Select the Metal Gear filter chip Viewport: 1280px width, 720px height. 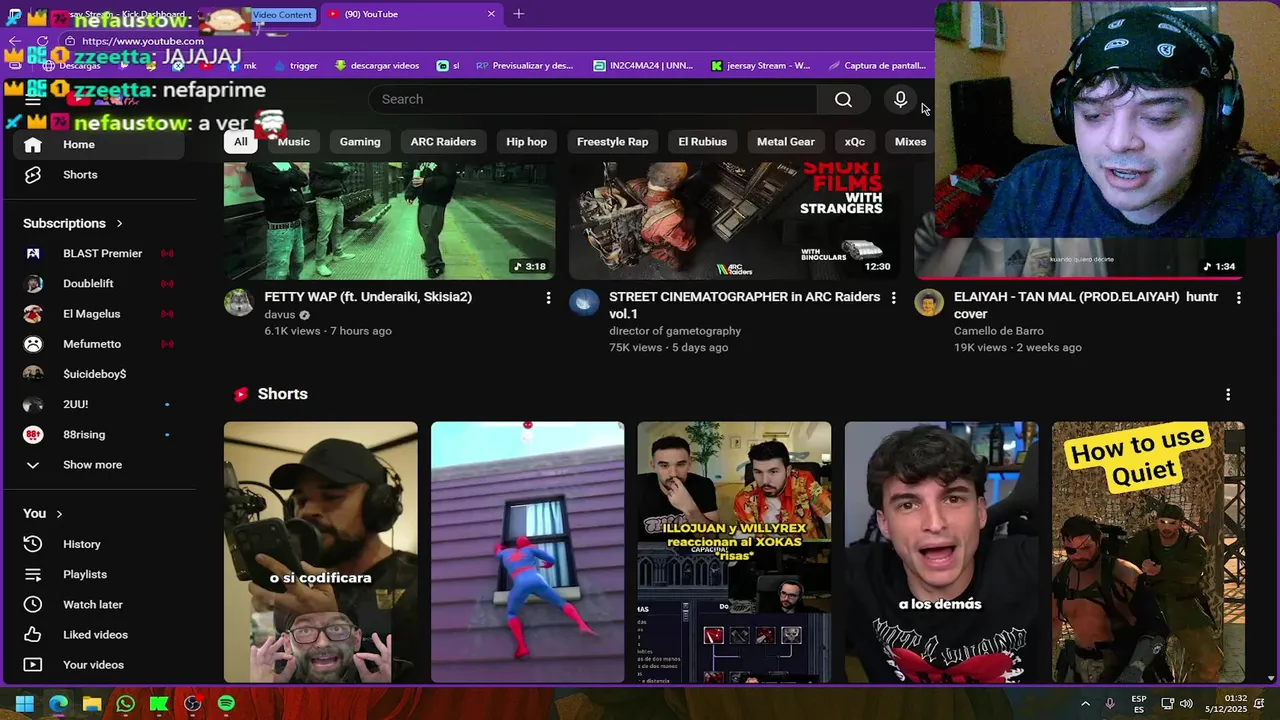coord(786,142)
